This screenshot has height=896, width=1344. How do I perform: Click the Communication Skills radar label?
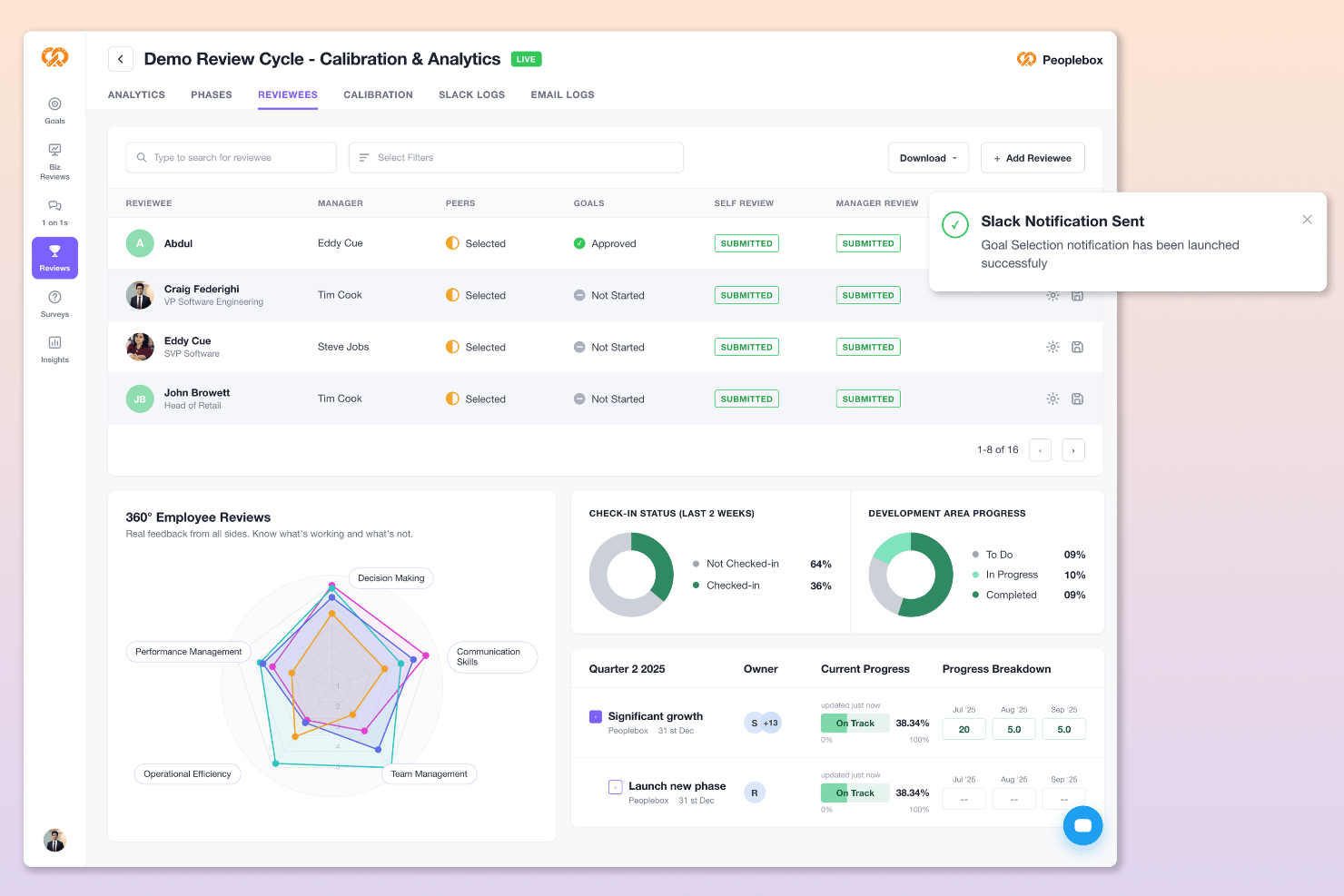coord(492,657)
